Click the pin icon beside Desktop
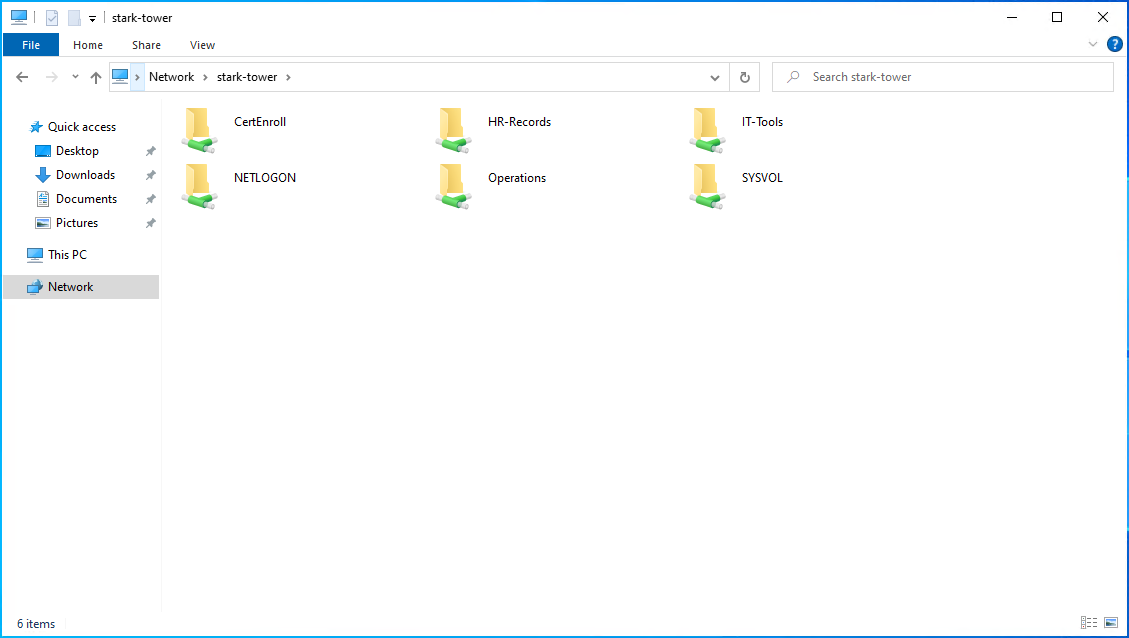The height and width of the screenshot is (638, 1129). (150, 151)
